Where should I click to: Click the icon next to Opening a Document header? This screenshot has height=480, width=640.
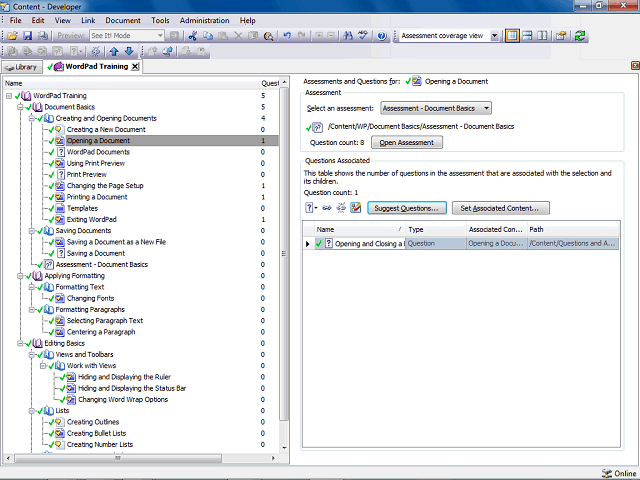tap(417, 81)
